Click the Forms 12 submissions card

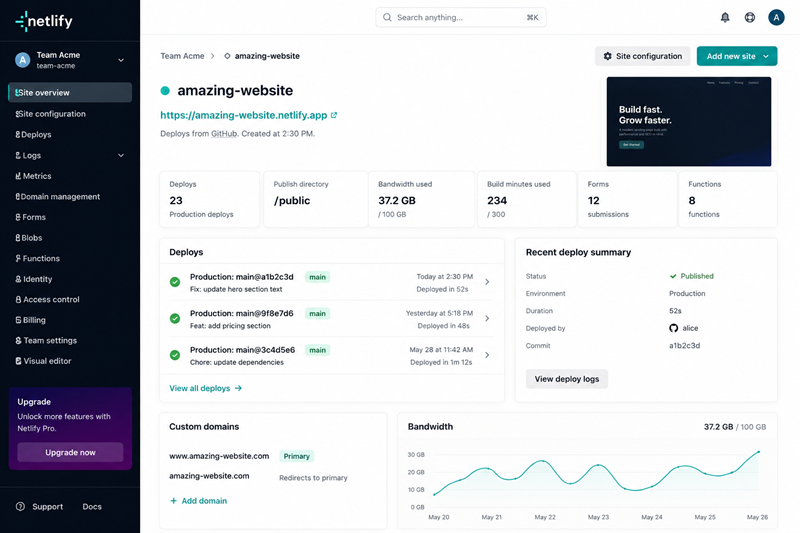[x=628, y=199]
